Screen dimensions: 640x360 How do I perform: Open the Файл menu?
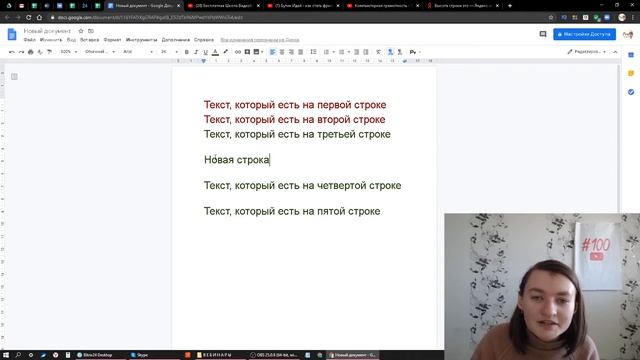click(29, 40)
